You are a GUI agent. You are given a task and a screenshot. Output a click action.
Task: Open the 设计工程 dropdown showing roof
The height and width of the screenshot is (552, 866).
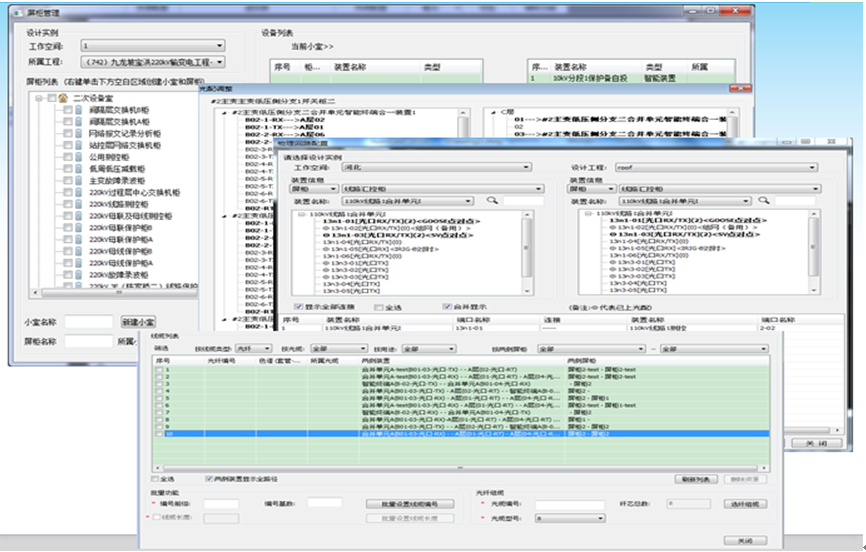click(x=715, y=167)
